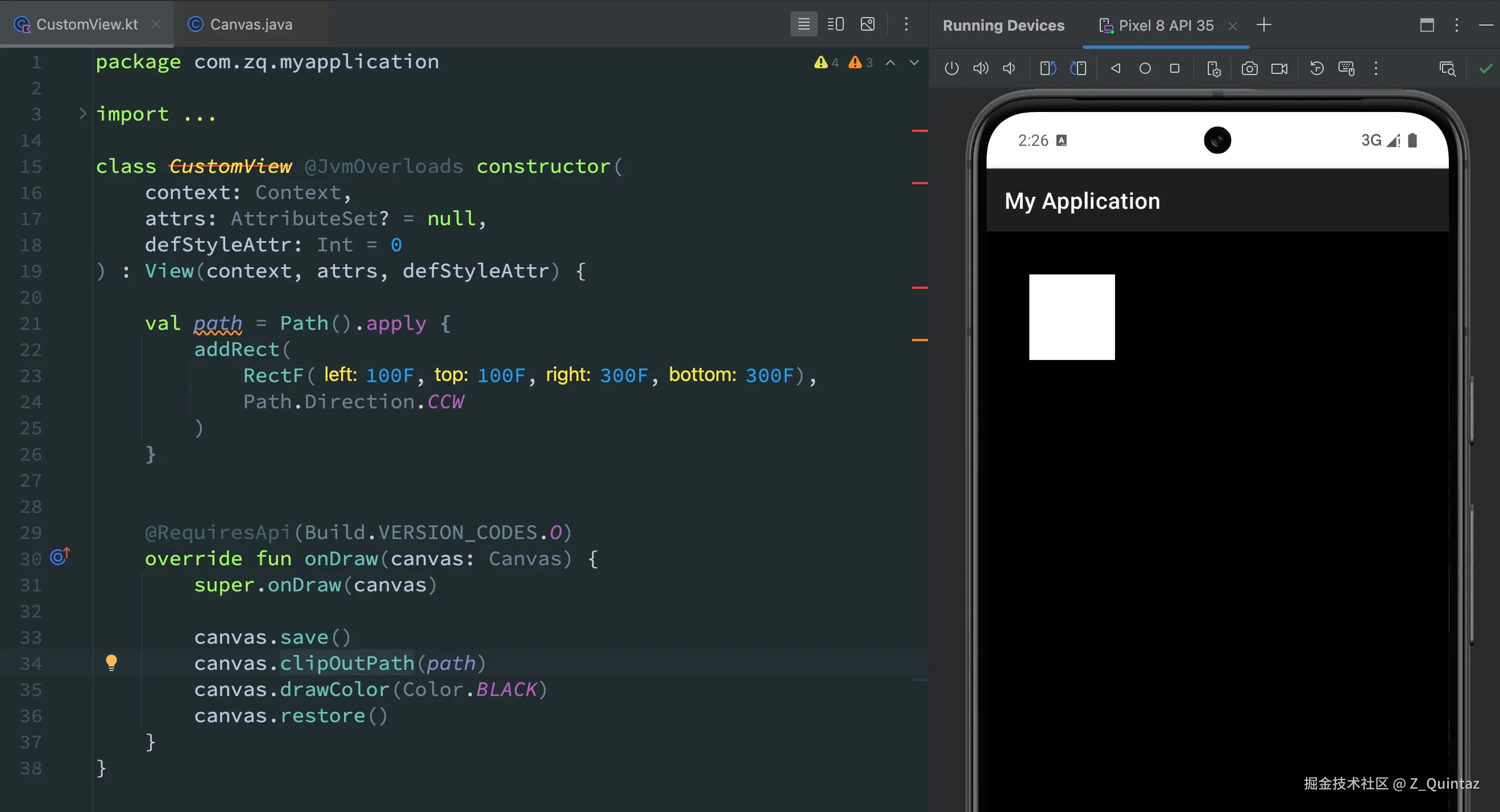
Task: Jump to next highlighted error arrow
Action: pyautogui.click(x=914, y=63)
